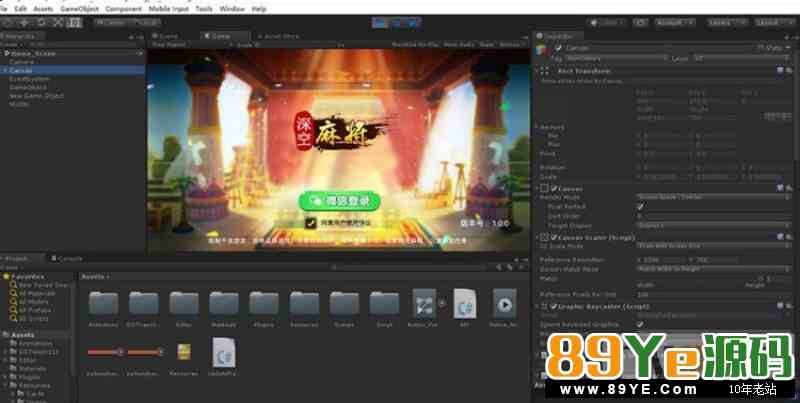Open the Canvas Scaler gear menu
Screen dimensions: 800x403
point(788,237)
